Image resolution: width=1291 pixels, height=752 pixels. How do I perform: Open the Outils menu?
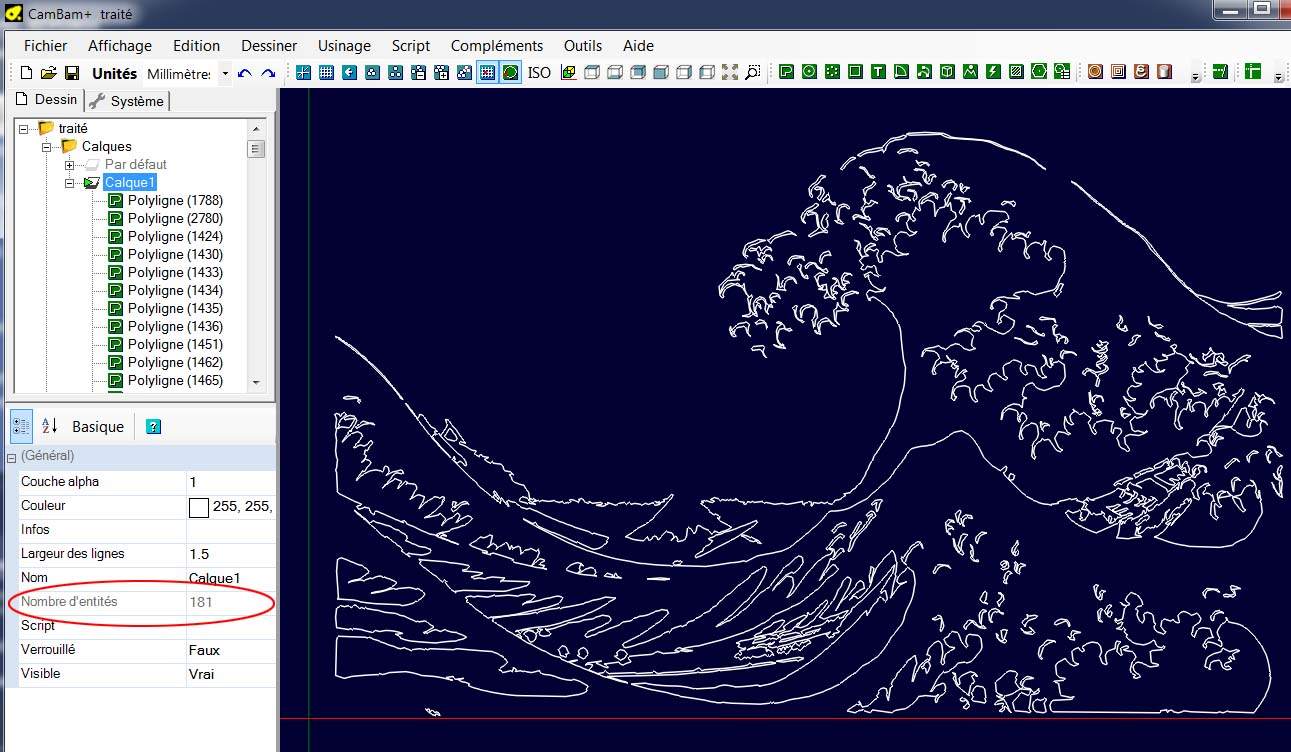pos(583,45)
